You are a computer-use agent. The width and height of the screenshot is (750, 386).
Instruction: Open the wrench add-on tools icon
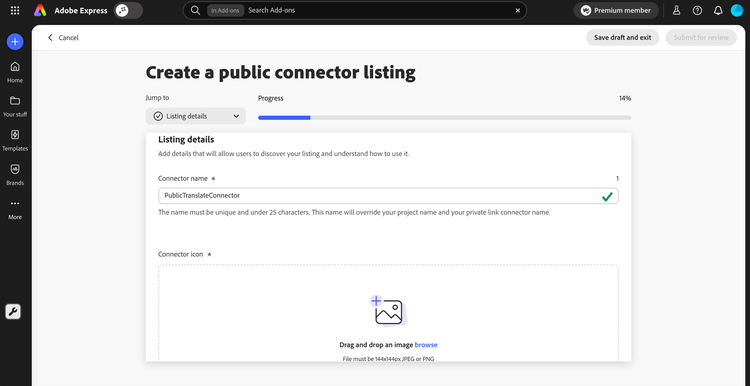click(13, 312)
